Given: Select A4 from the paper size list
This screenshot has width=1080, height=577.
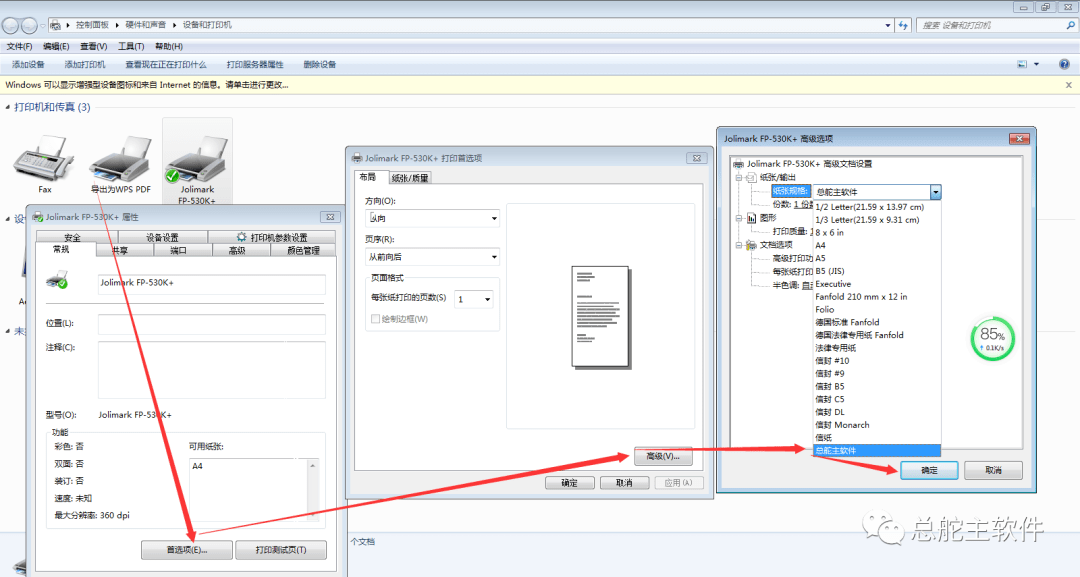Looking at the screenshot, I should (x=877, y=245).
